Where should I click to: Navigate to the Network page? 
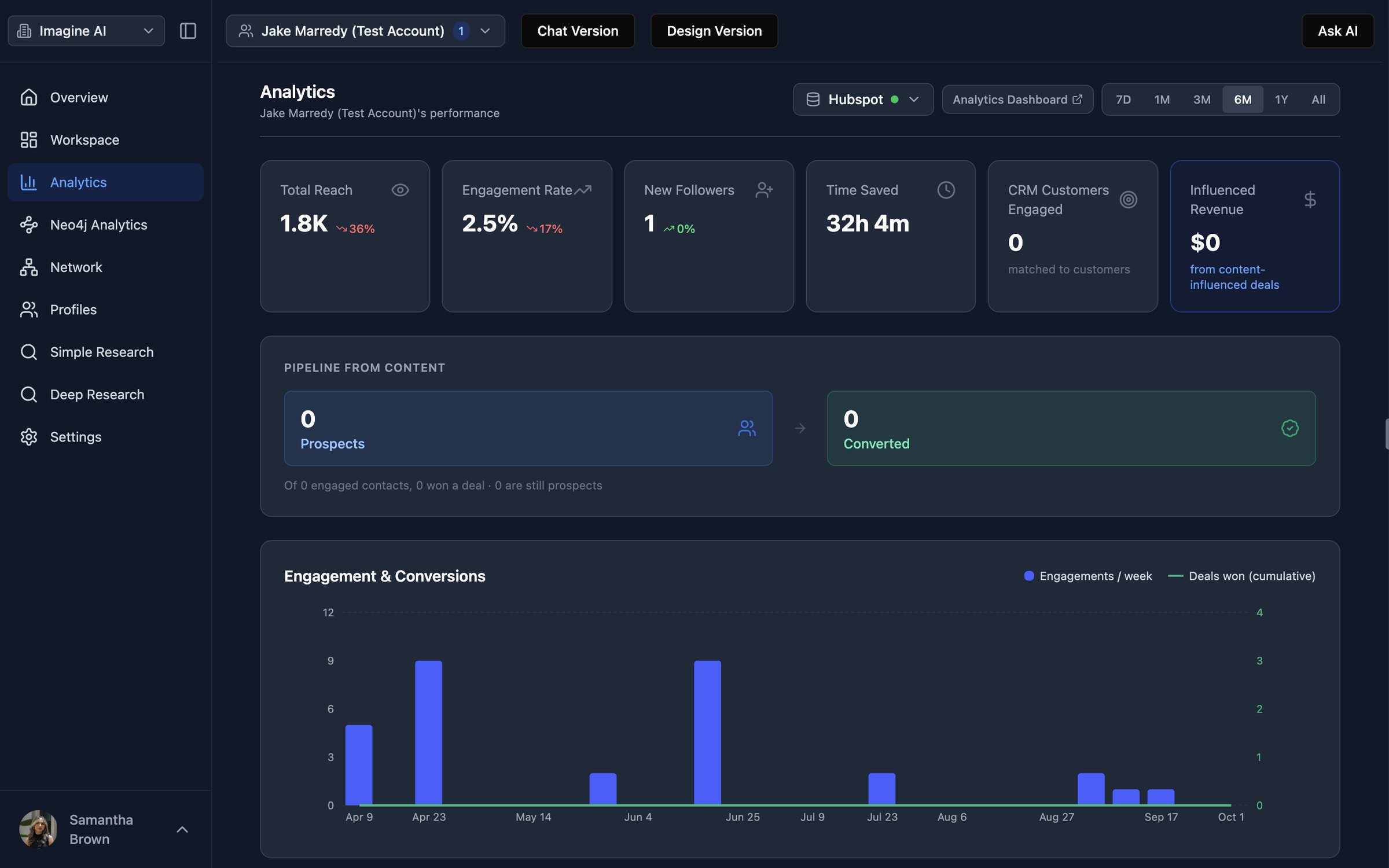coord(105,267)
